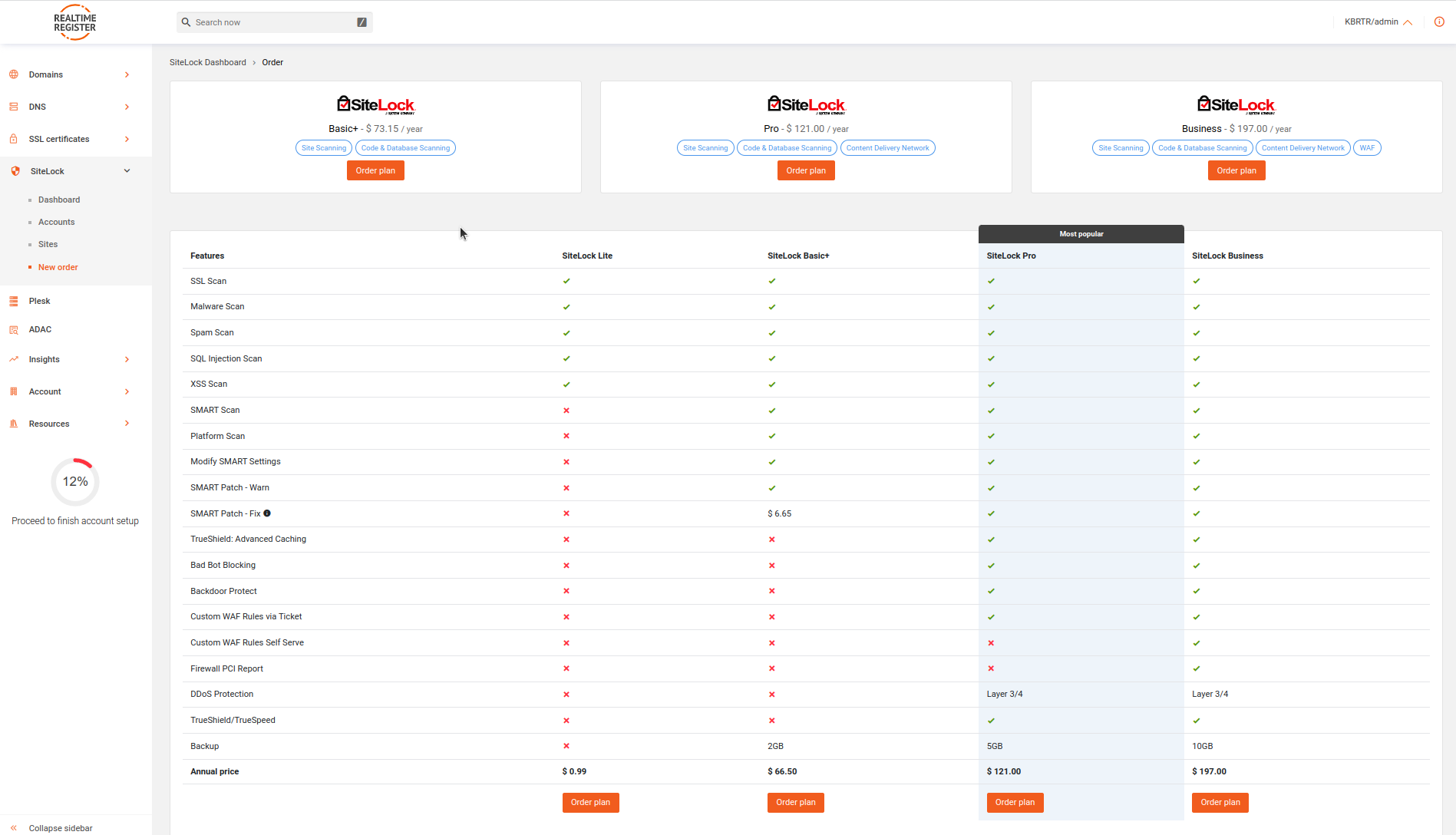This screenshot has width=1456, height=835.
Task: Click the collapse sidebar double-arrow icon
Action: 14,828
